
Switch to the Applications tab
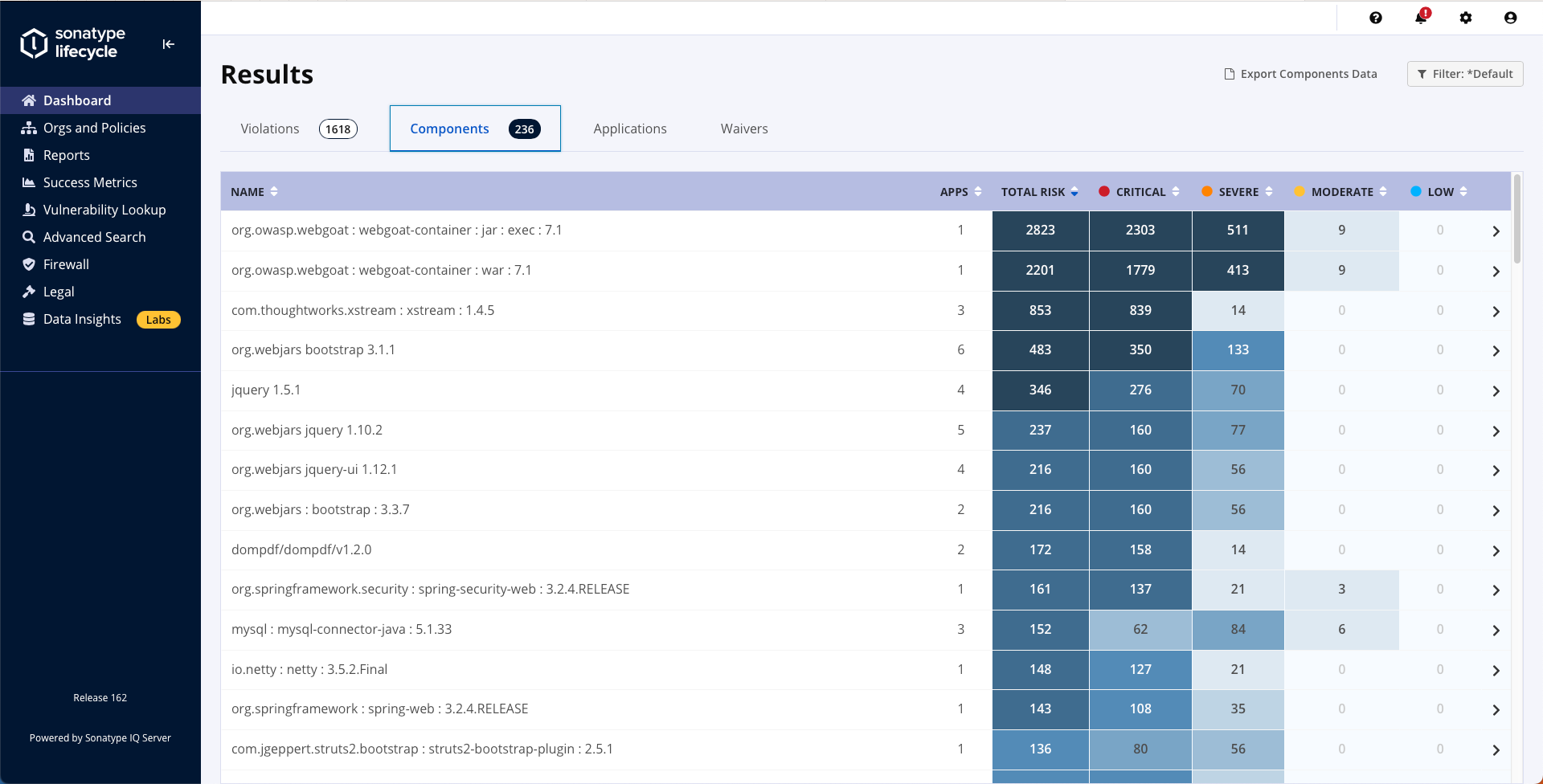tap(630, 129)
